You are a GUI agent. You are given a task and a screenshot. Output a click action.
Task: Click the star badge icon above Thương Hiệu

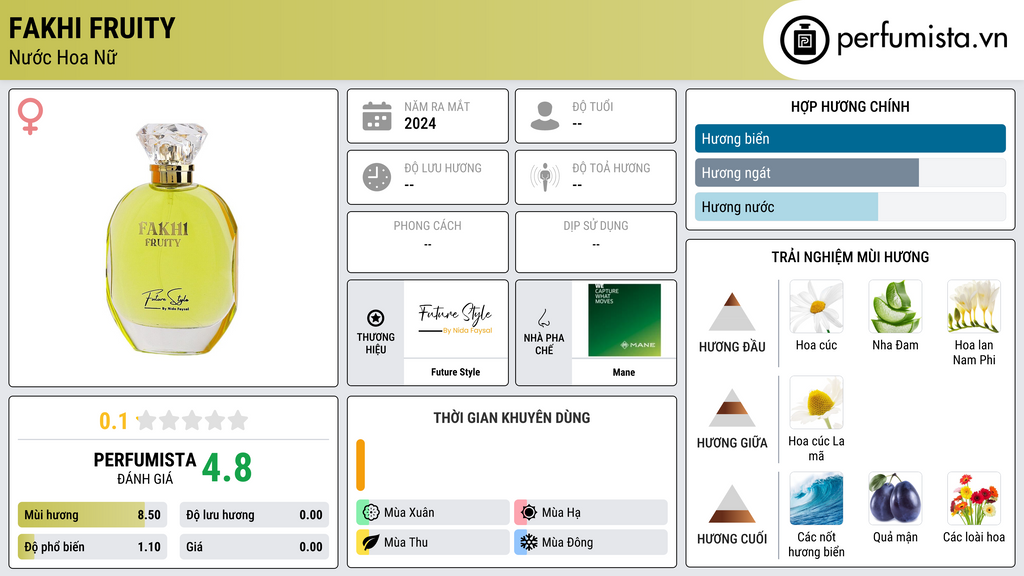376,318
